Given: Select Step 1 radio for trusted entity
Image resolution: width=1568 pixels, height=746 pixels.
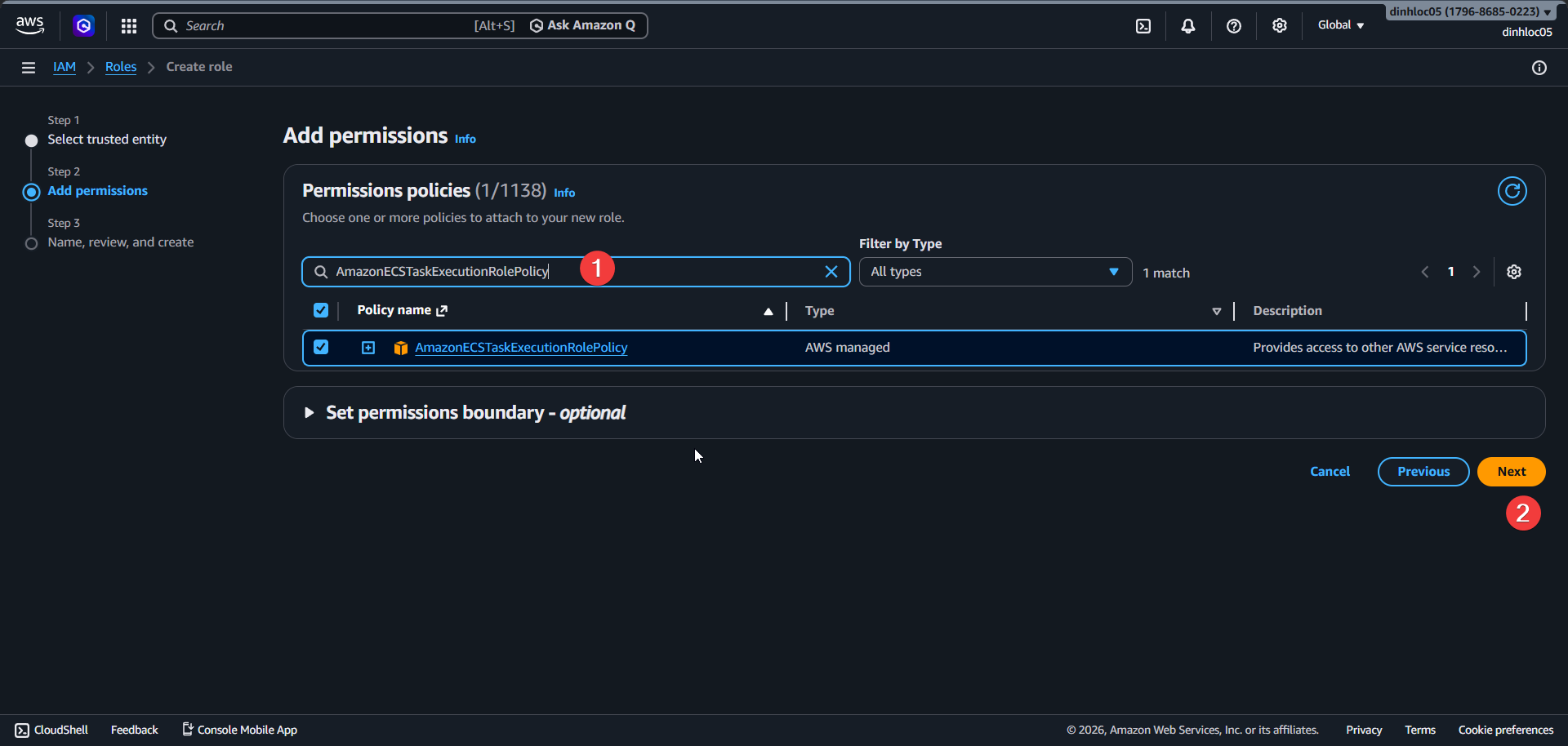Looking at the screenshot, I should point(31,140).
